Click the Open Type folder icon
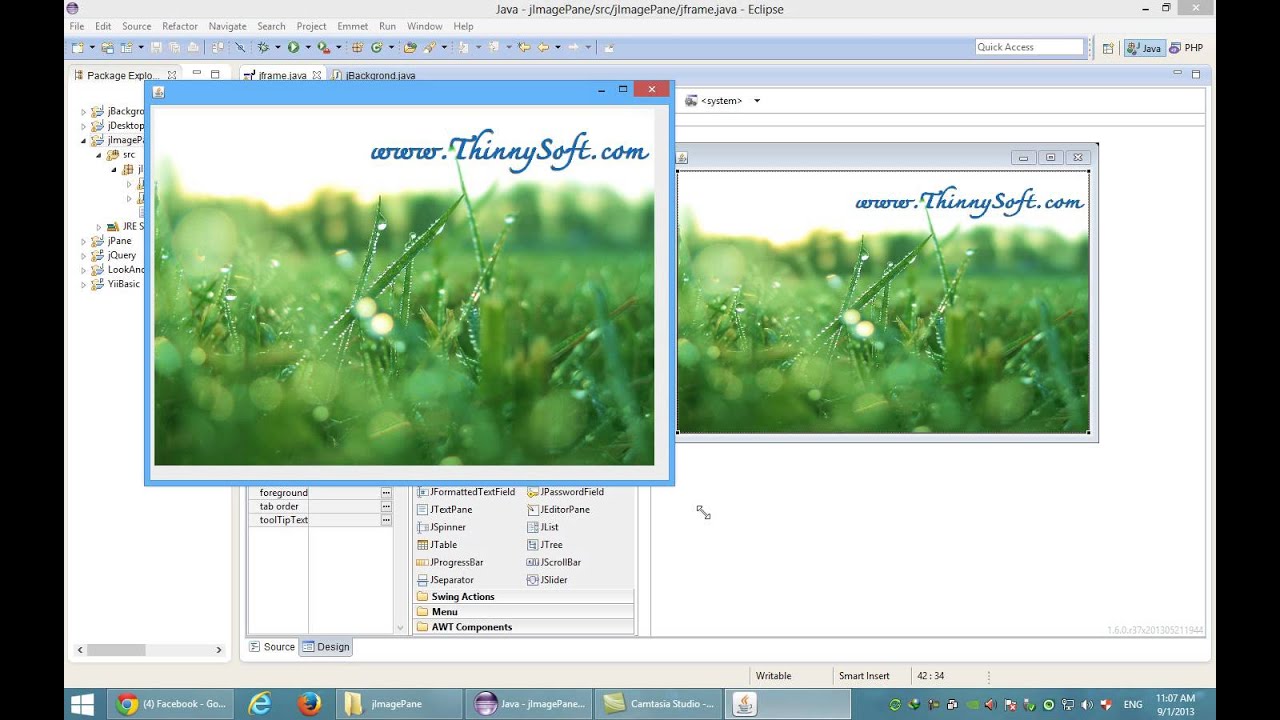 pos(410,47)
